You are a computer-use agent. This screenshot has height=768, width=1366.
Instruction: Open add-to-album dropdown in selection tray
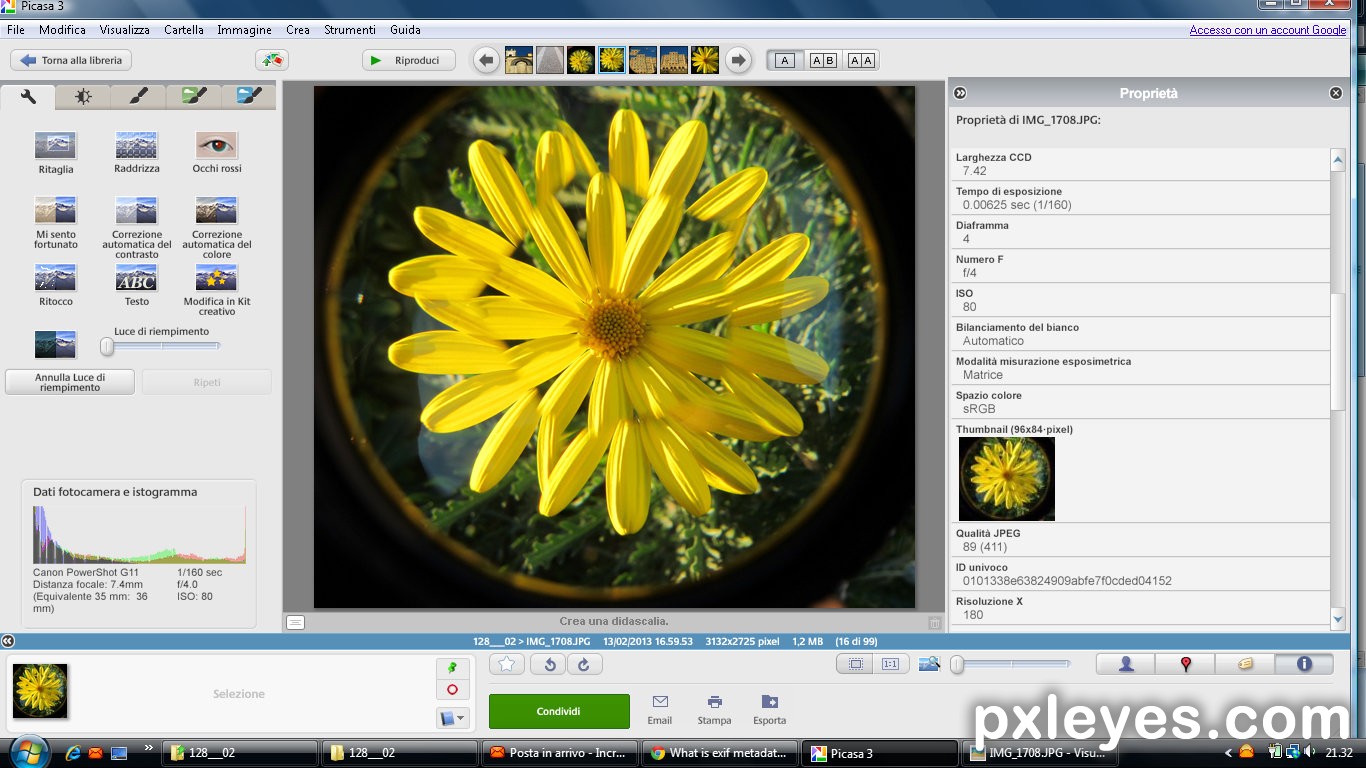452,718
